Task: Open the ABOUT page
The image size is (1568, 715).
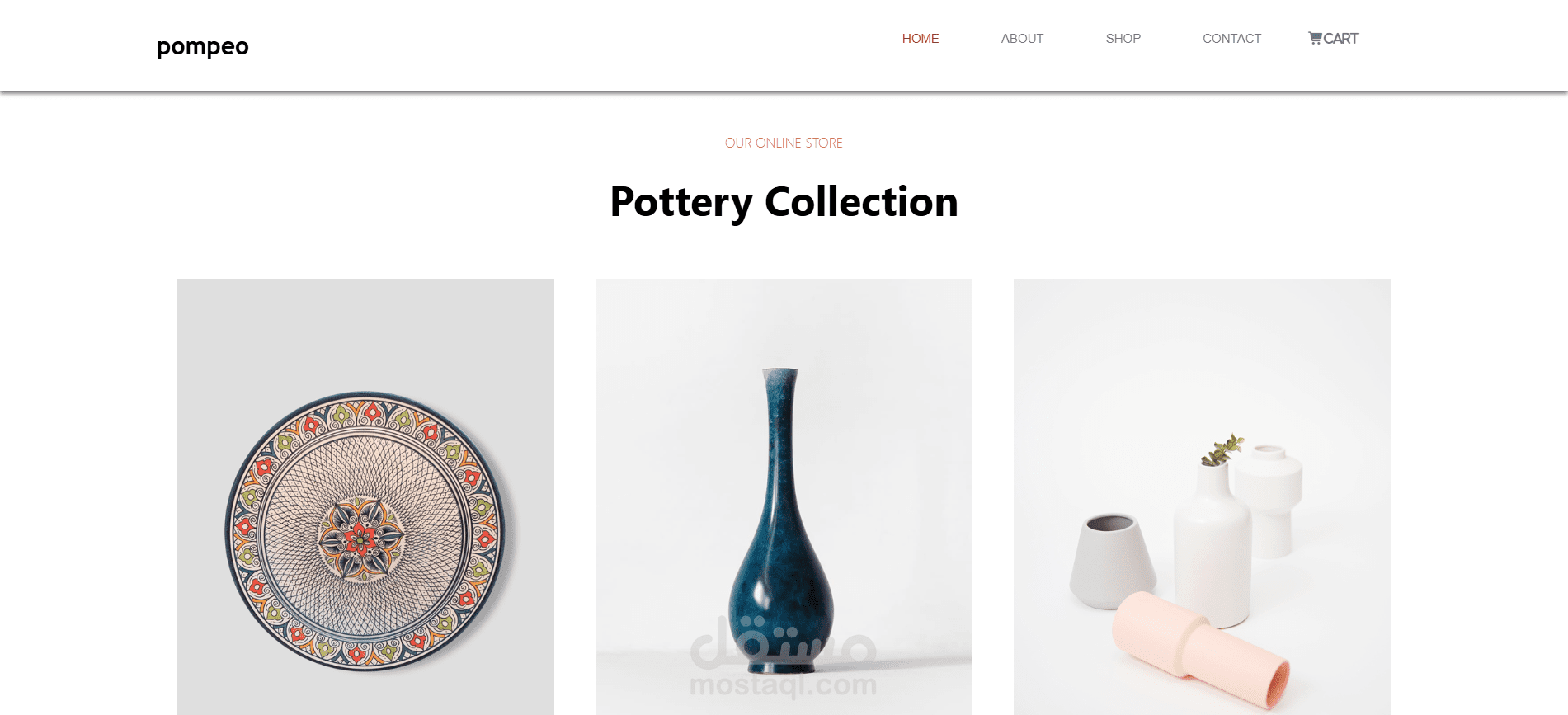Action: pyautogui.click(x=1022, y=39)
